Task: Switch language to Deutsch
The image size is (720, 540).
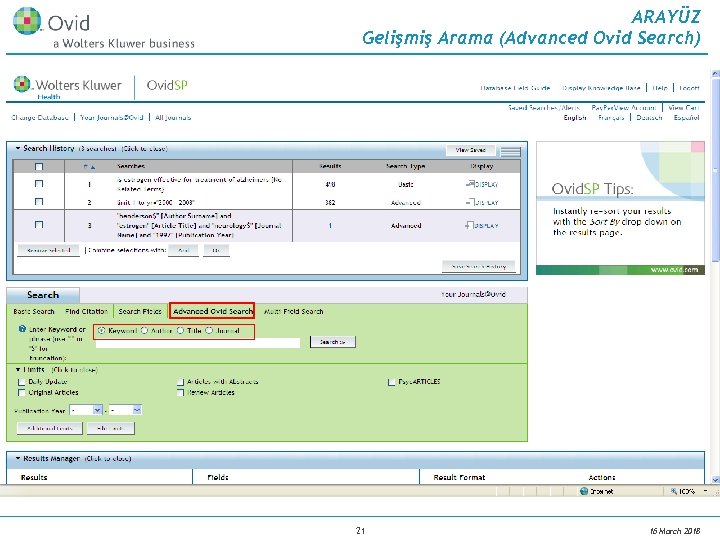Action: coord(649,118)
